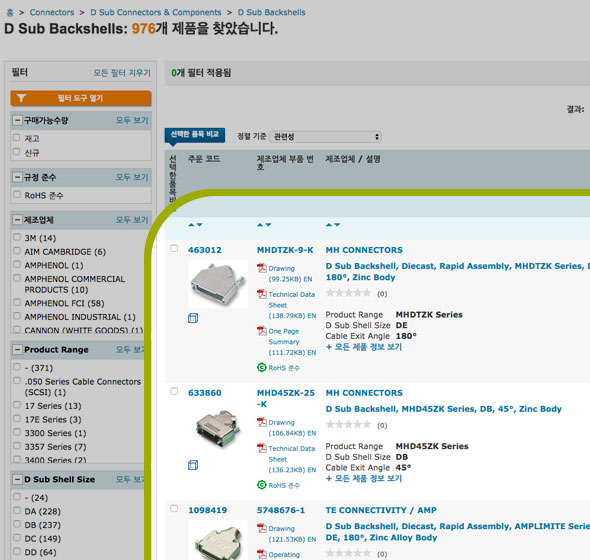Sort order code column descending arrow

point(200,225)
